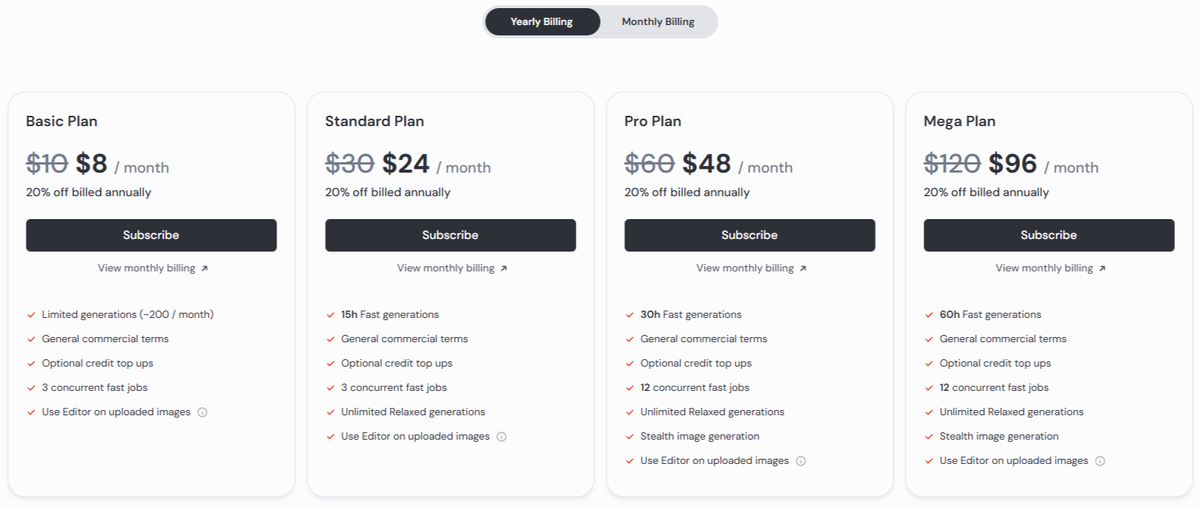Image resolution: width=1200 pixels, height=506 pixels.
Task: Click the arrow icon beside Basic Plan monthly billing
Action: [x=205, y=268]
